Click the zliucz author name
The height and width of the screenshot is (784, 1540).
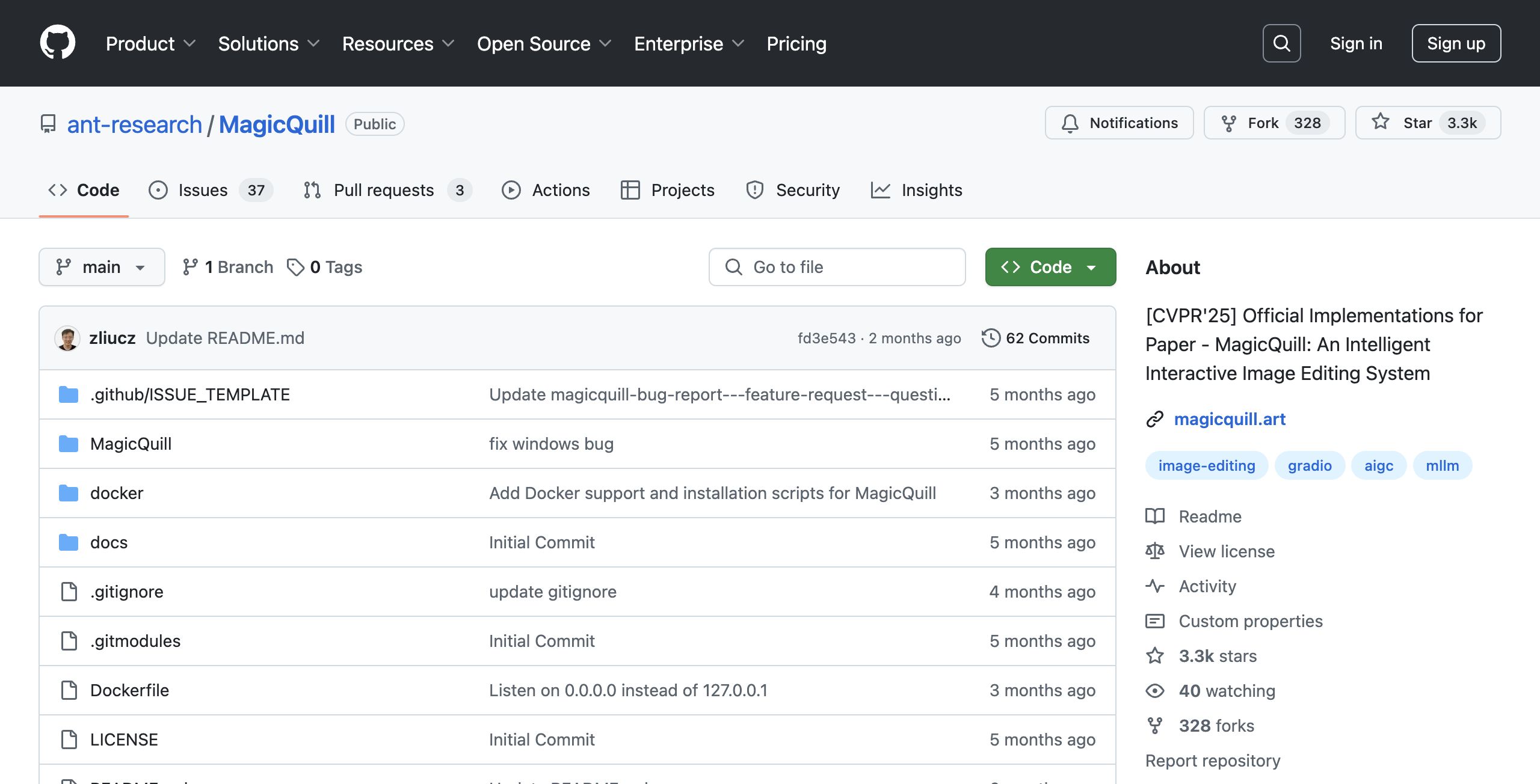point(112,338)
